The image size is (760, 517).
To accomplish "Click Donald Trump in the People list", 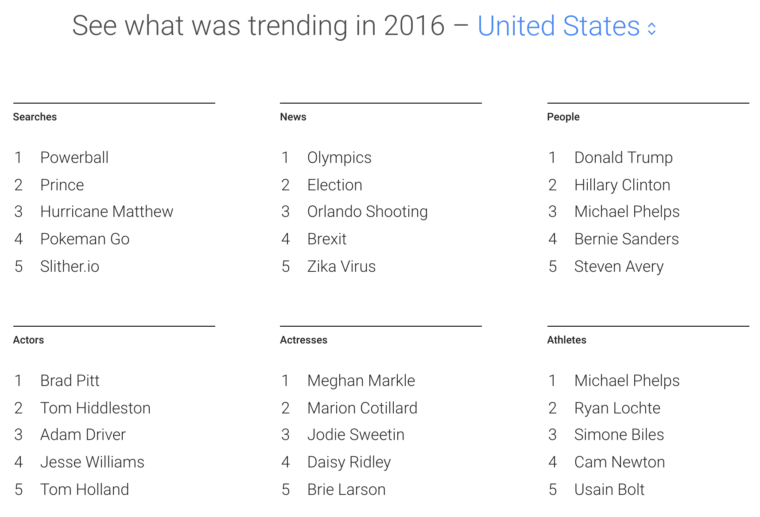I will point(623,157).
